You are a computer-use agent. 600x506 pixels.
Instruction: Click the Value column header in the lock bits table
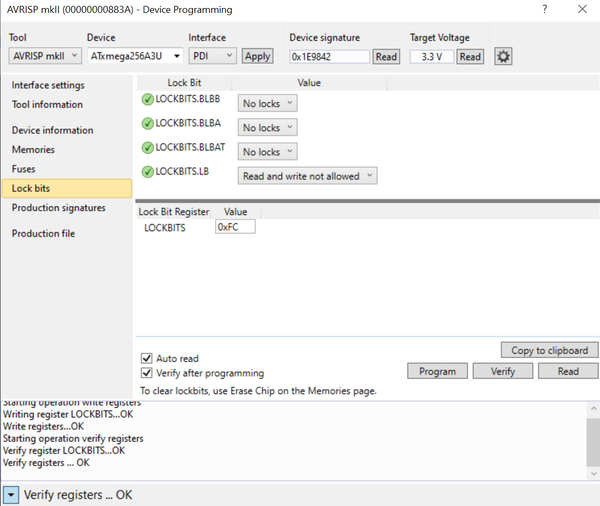click(309, 83)
